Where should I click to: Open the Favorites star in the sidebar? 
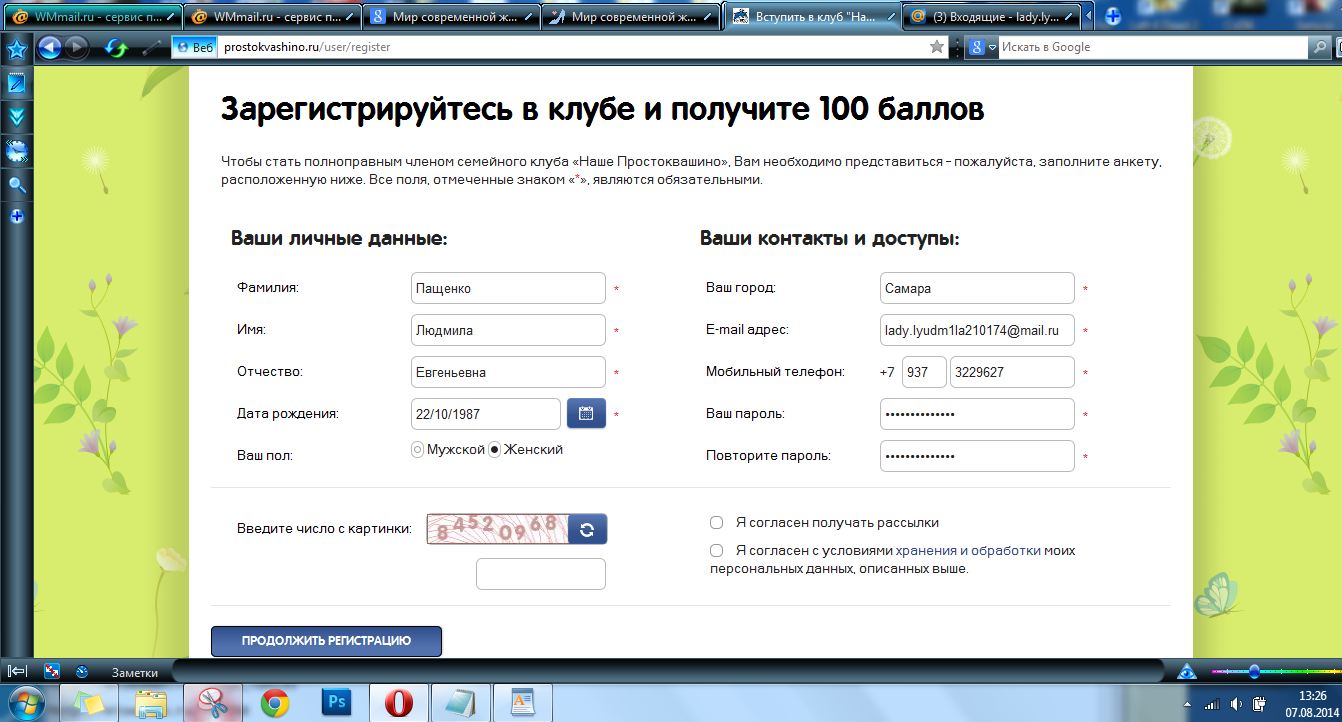pyautogui.click(x=16, y=49)
